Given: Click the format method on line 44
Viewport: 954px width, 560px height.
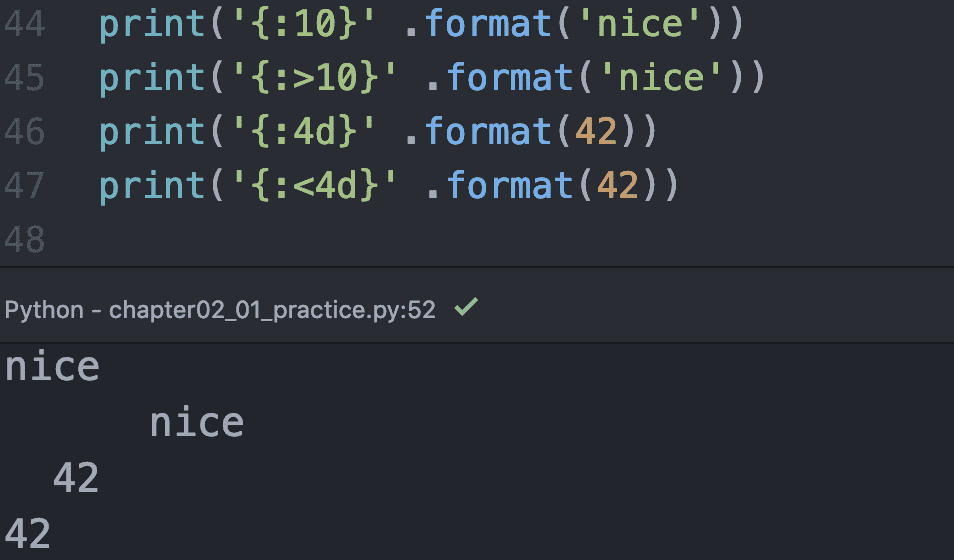Looking at the screenshot, I should point(488,25).
